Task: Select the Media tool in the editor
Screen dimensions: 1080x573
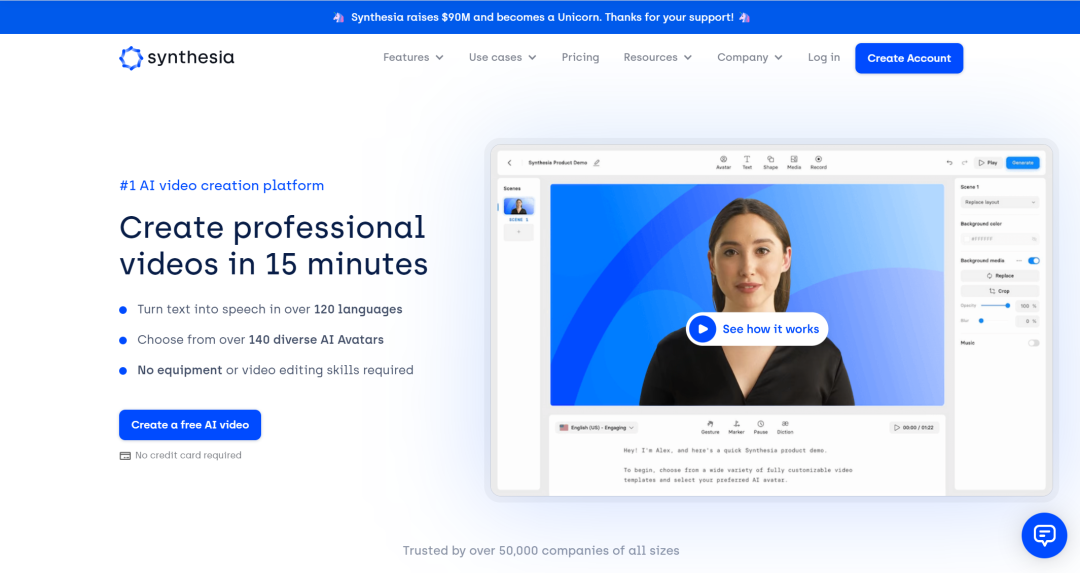Action: point(794,163)
